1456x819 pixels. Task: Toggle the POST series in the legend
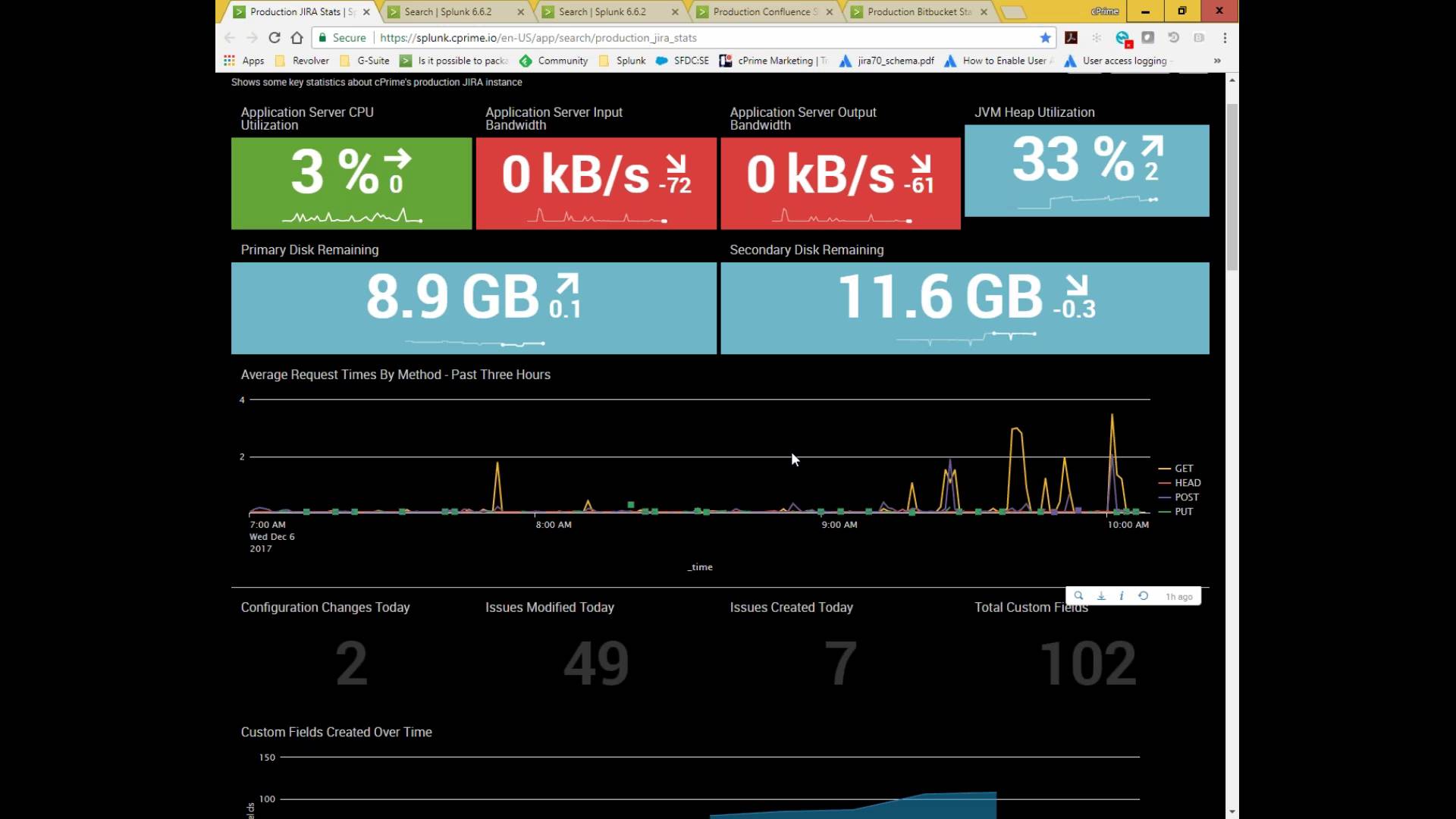click(x=1186, y=497)
